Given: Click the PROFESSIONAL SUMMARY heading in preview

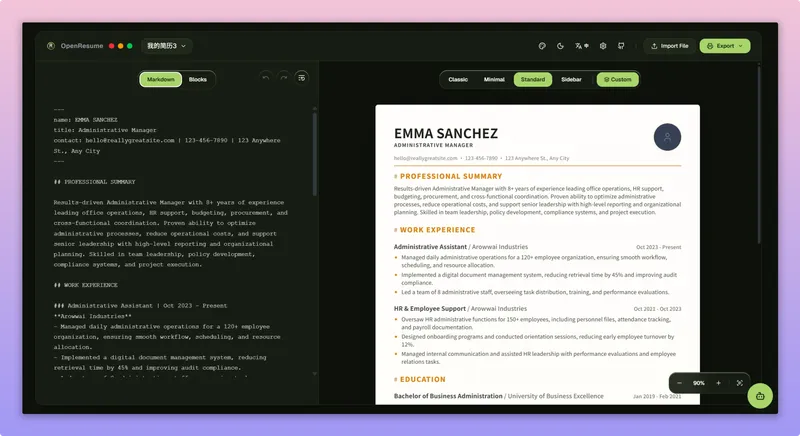Looking at the screenshot, I should (x=451, y=176).
